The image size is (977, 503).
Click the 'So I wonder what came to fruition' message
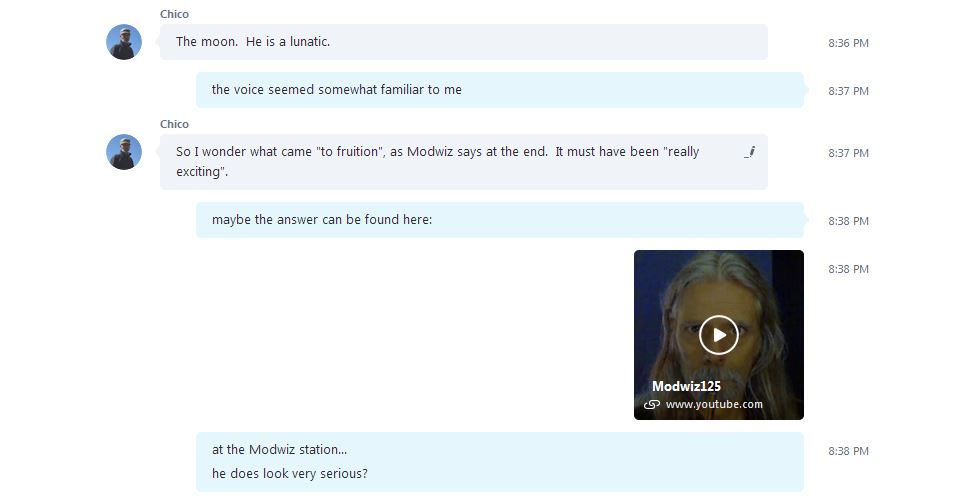[x=464, y=161]
